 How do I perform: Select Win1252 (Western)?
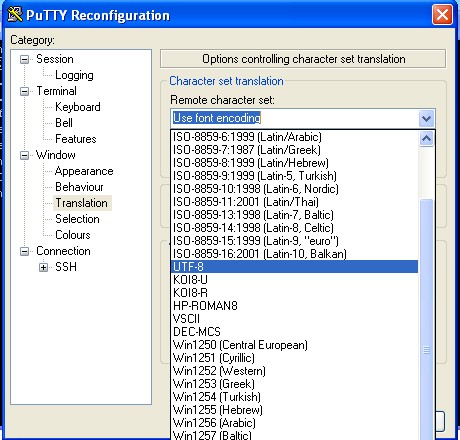[295, 371]
